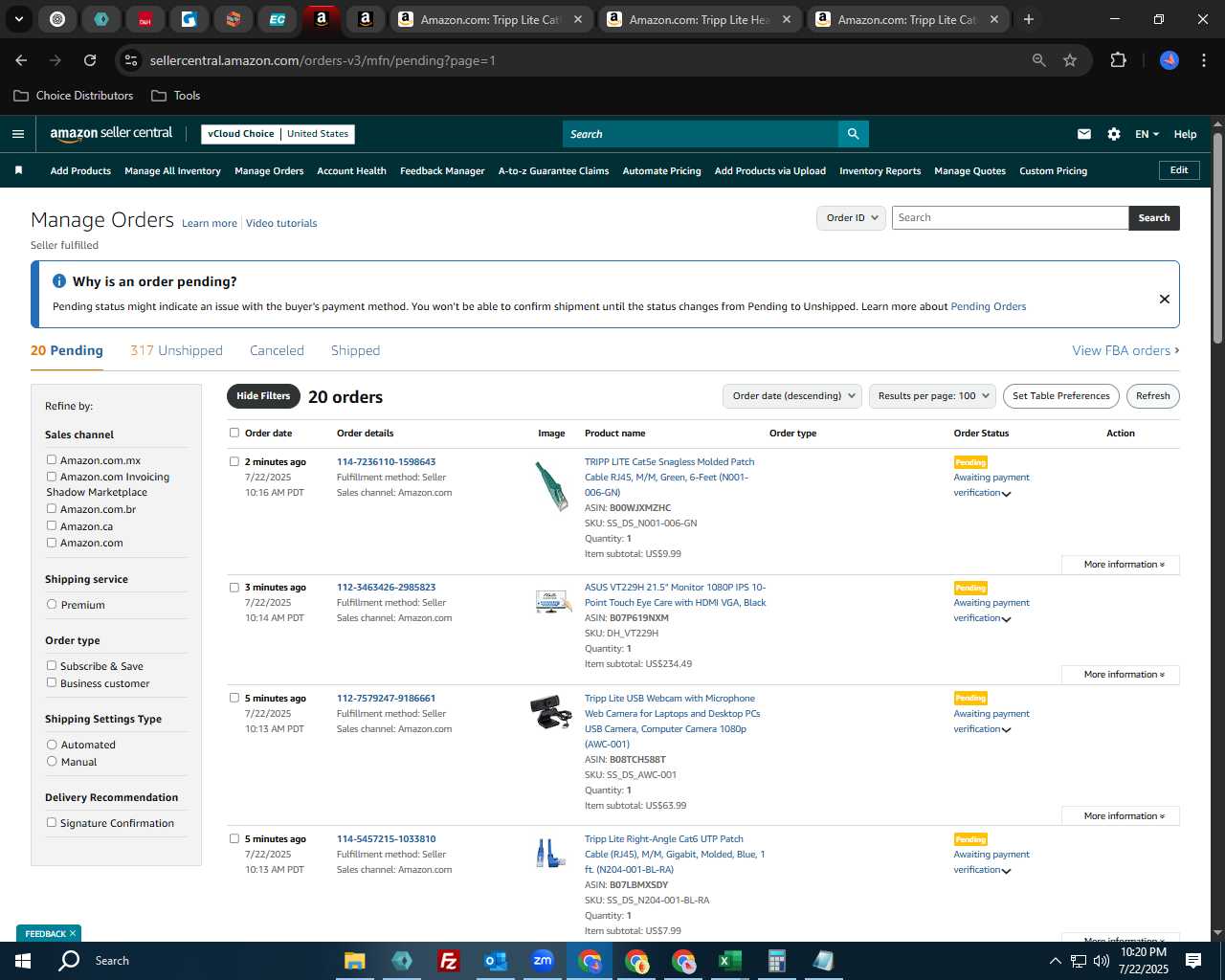Open File Explorer from taskbar

[x=355, y=961]
